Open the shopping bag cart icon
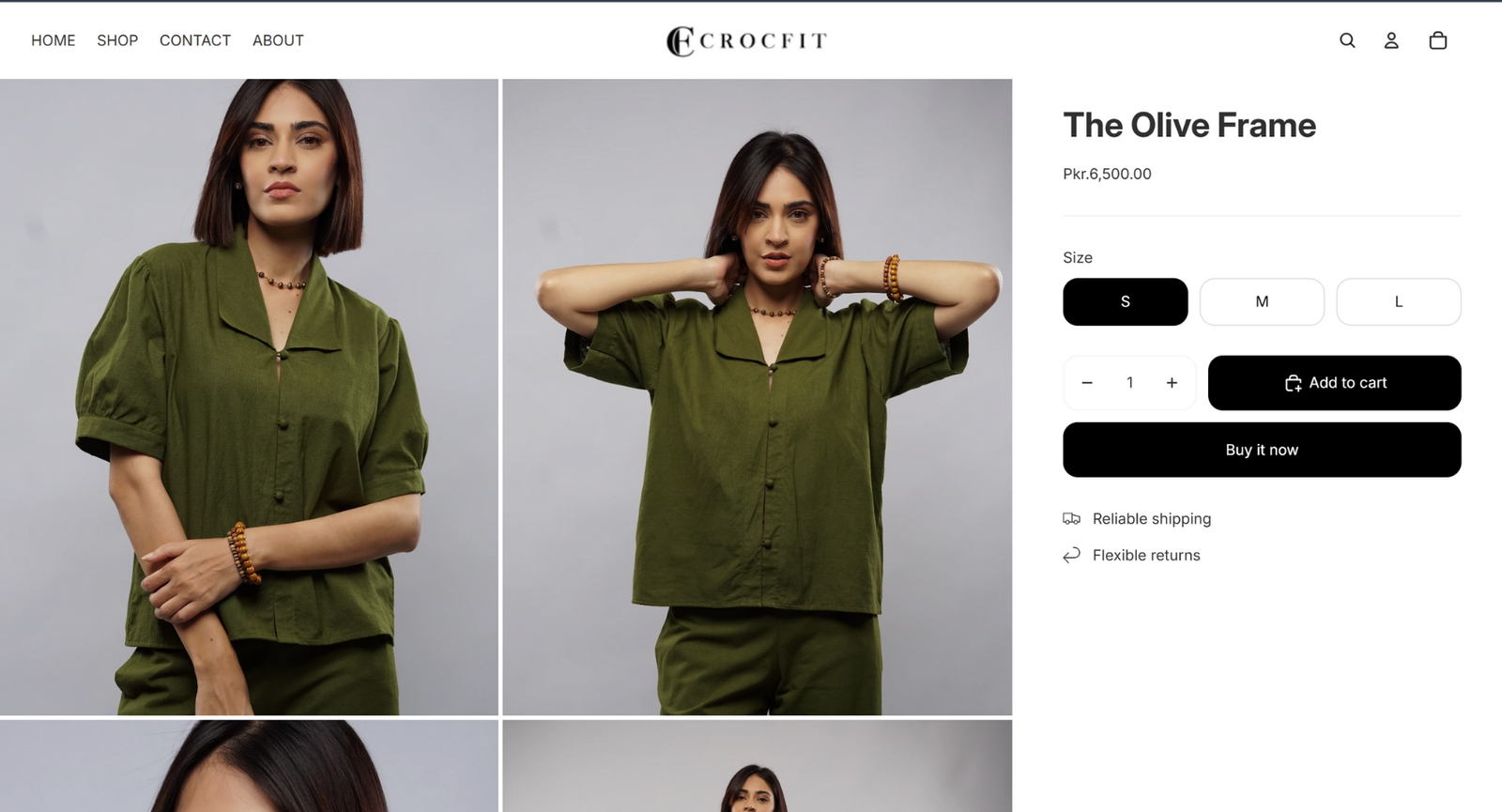 click(1437, 40)
